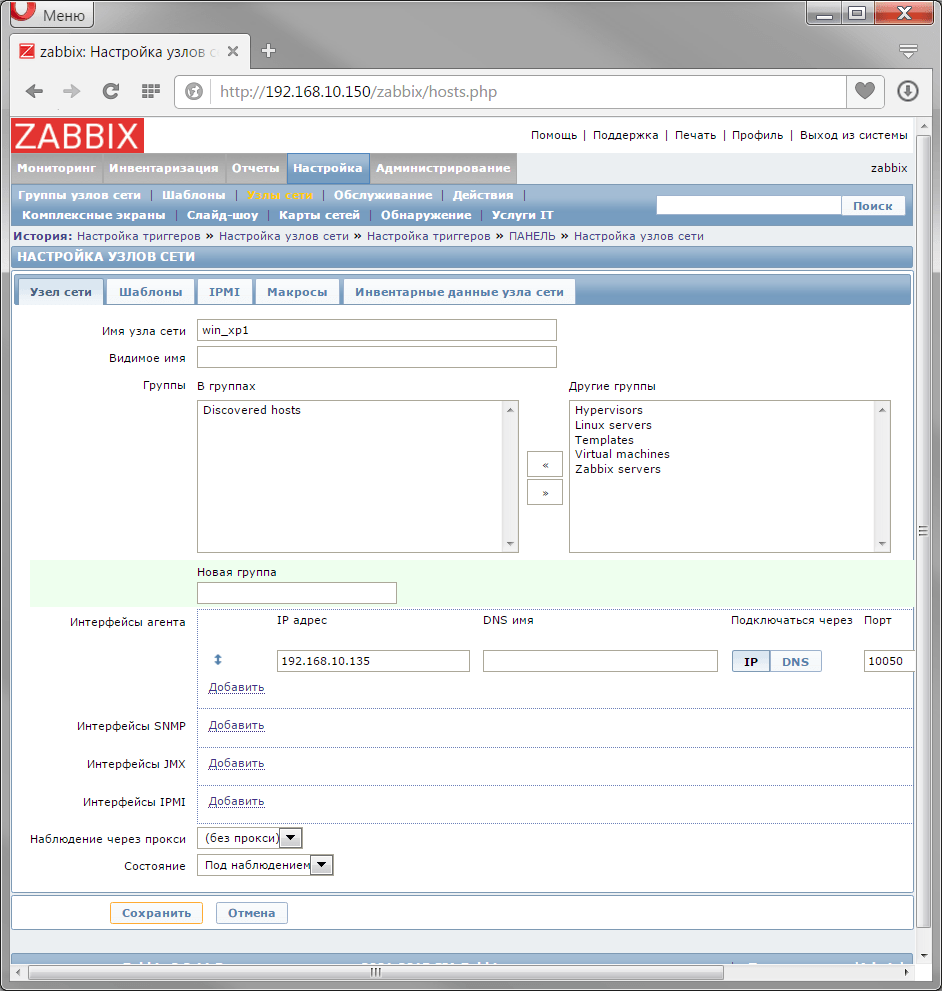
Task: Click the browser back arrow icon
Action: click(34, 91)
